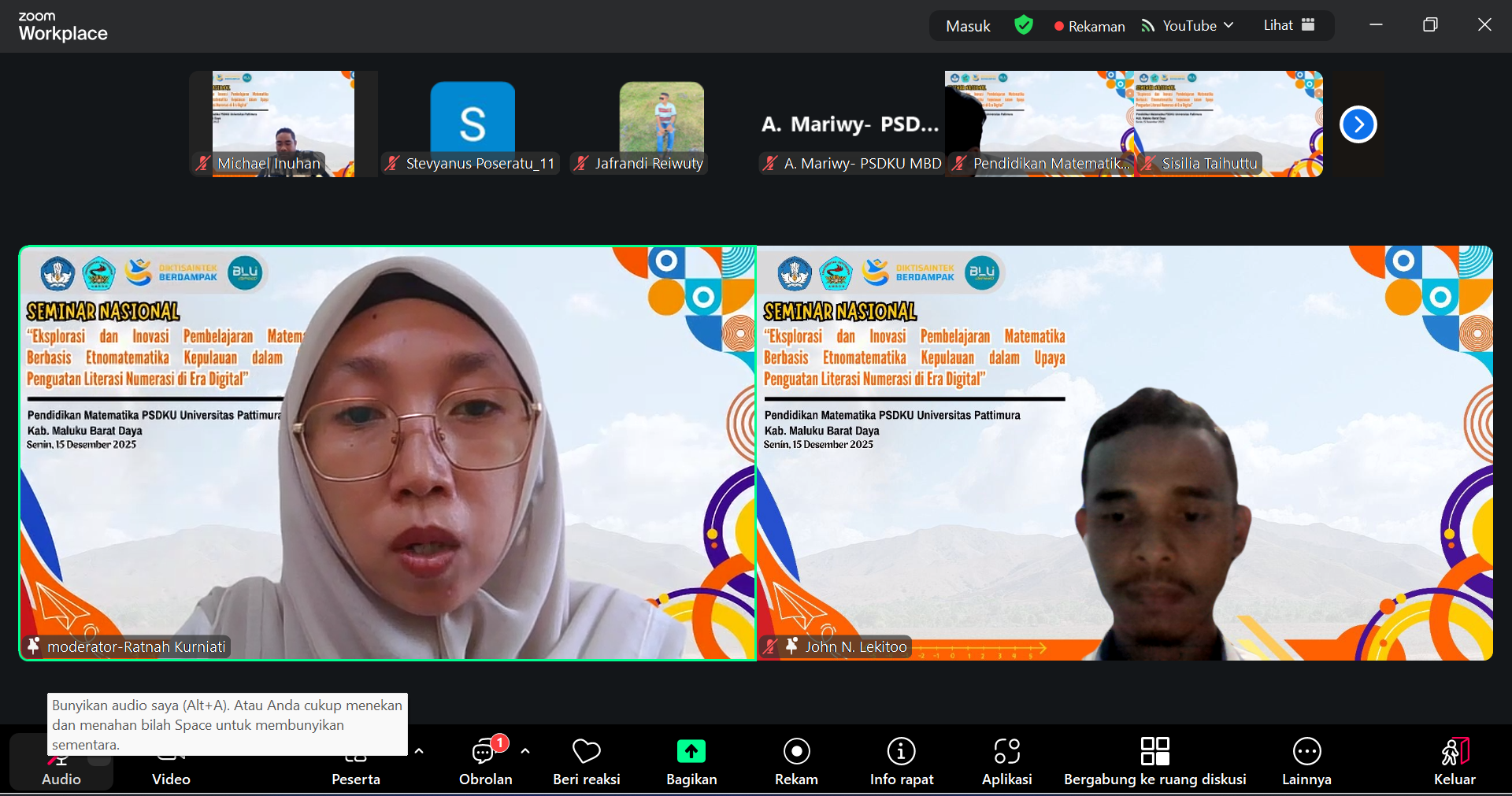Toggle camera with the Video button
1512x796 pixels.
[171, 768]
